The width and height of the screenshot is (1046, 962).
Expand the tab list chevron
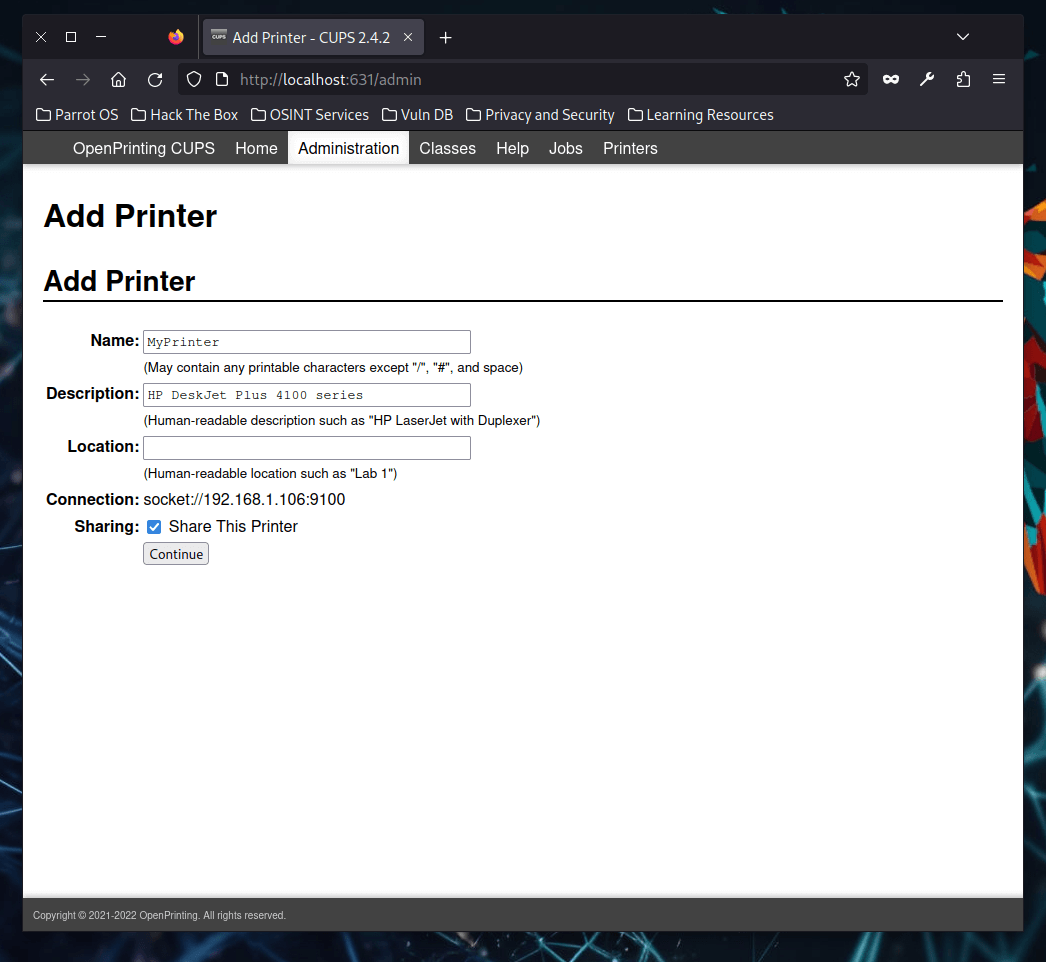(962, 37)
